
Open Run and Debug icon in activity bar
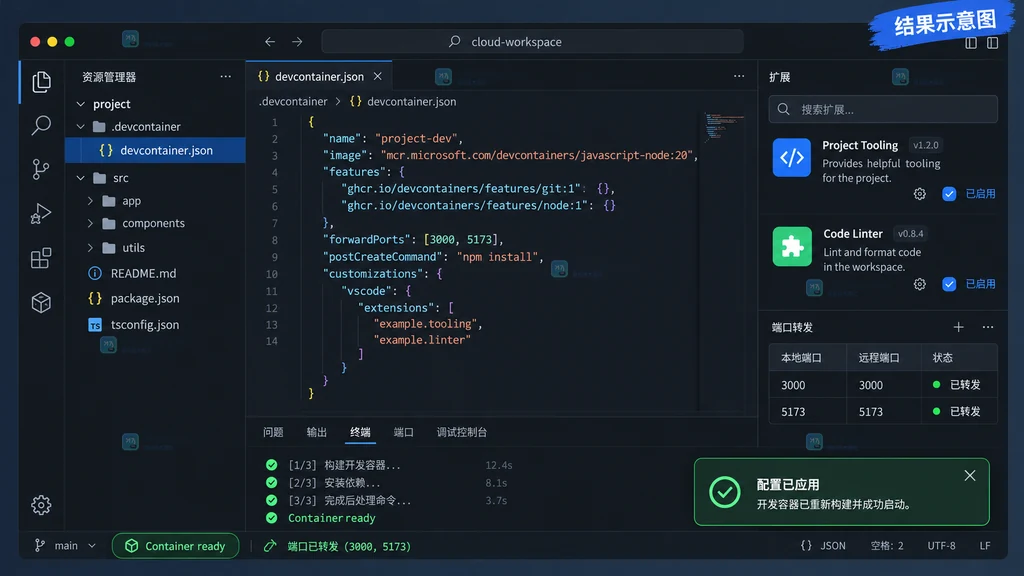coord(41,214)
